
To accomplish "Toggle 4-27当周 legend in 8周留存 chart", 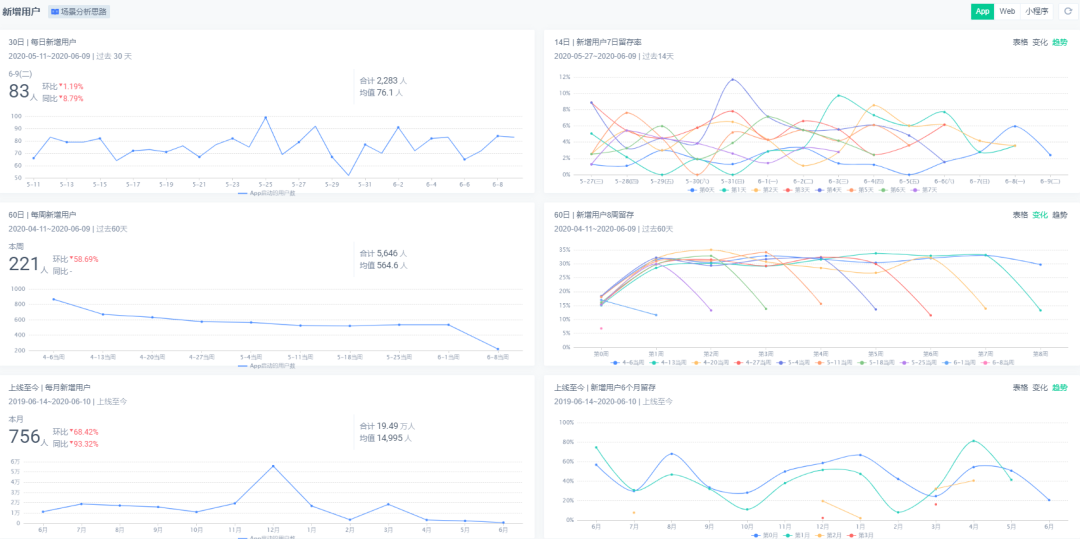I will coord(753,363).
